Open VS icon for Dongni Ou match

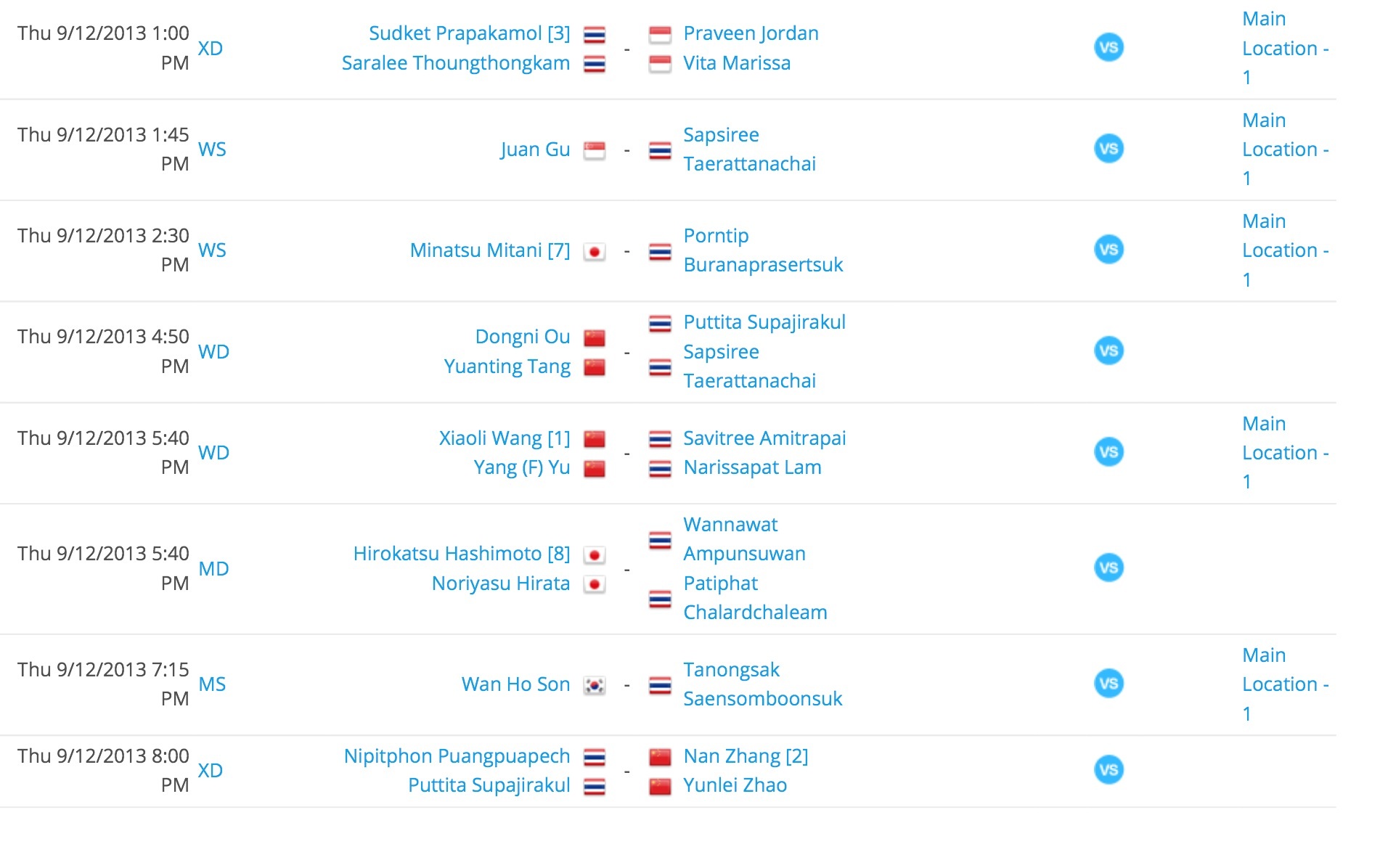pyautogui.click(x=1108, y=351)
